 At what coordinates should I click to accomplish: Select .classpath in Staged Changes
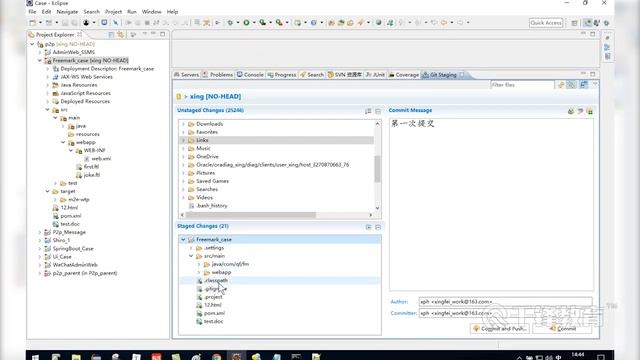tap(216, 280)
